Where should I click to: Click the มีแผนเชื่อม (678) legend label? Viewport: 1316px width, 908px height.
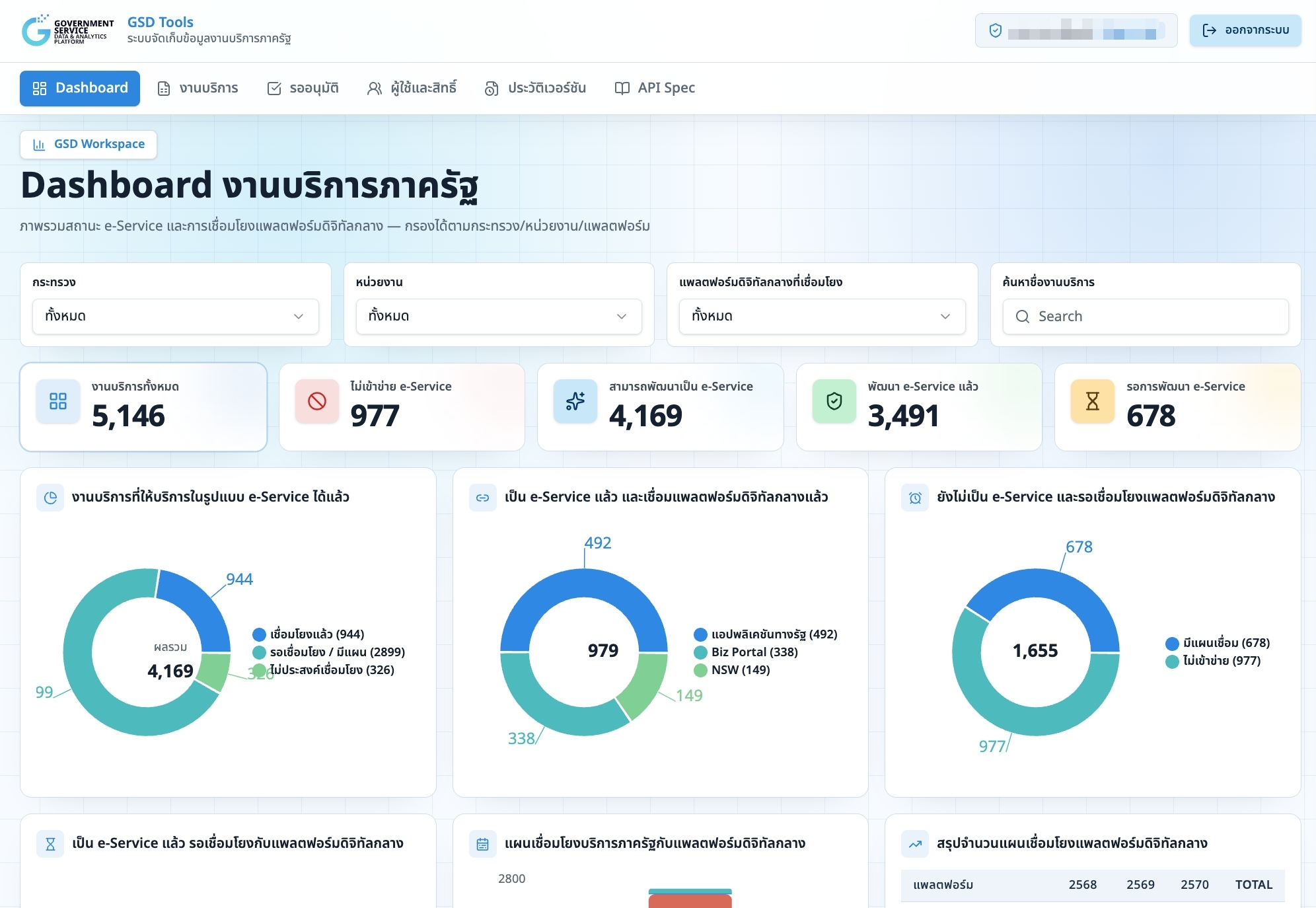click(1227, 643)
